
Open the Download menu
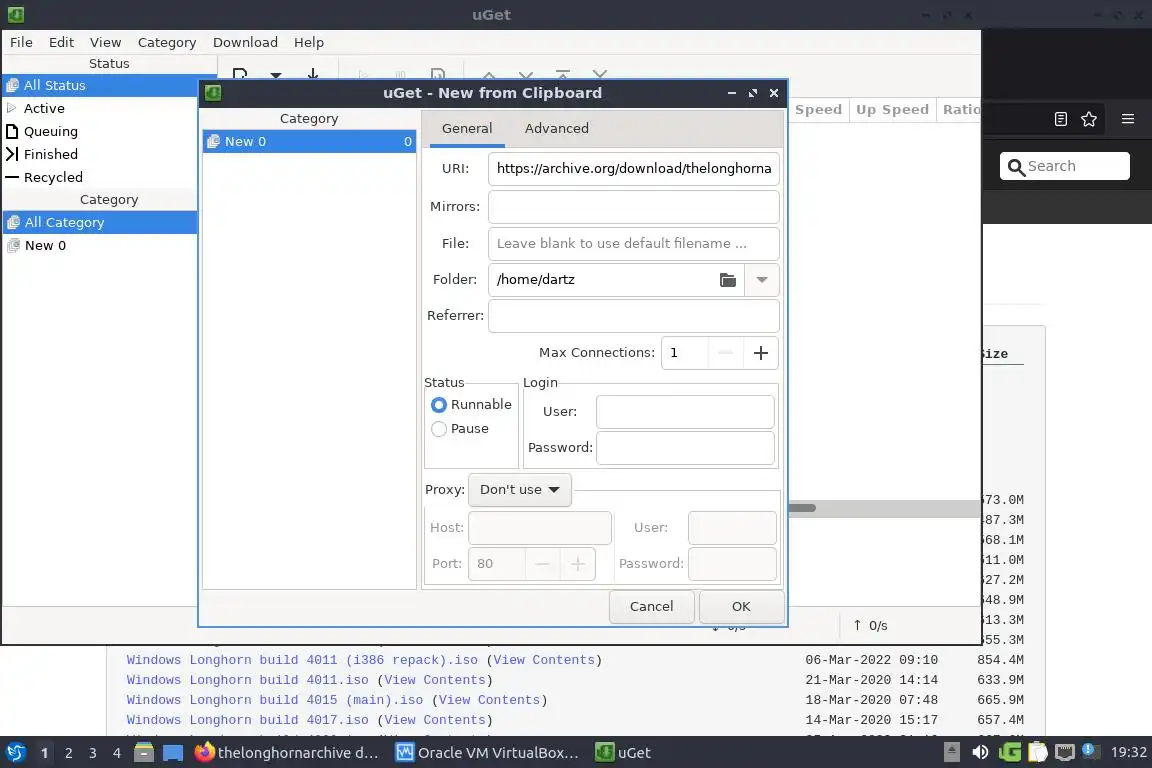point(245,43)
